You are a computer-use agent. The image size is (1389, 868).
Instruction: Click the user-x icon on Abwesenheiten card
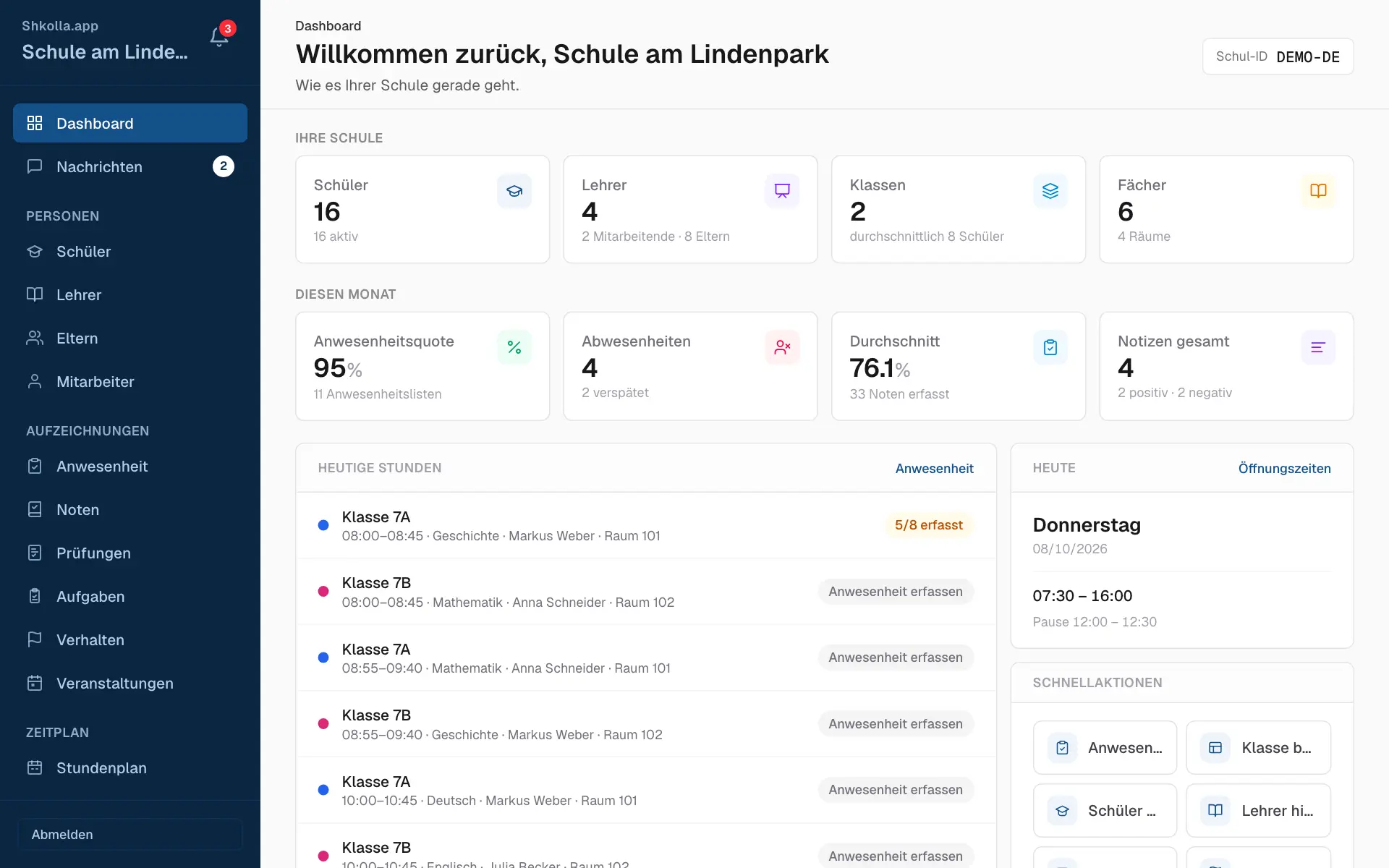click(x=782, y=347)
